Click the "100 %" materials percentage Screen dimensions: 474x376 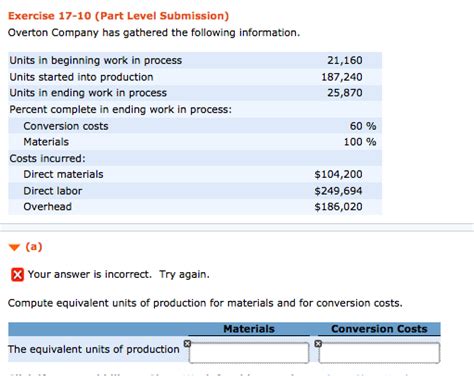click(360, 142)
